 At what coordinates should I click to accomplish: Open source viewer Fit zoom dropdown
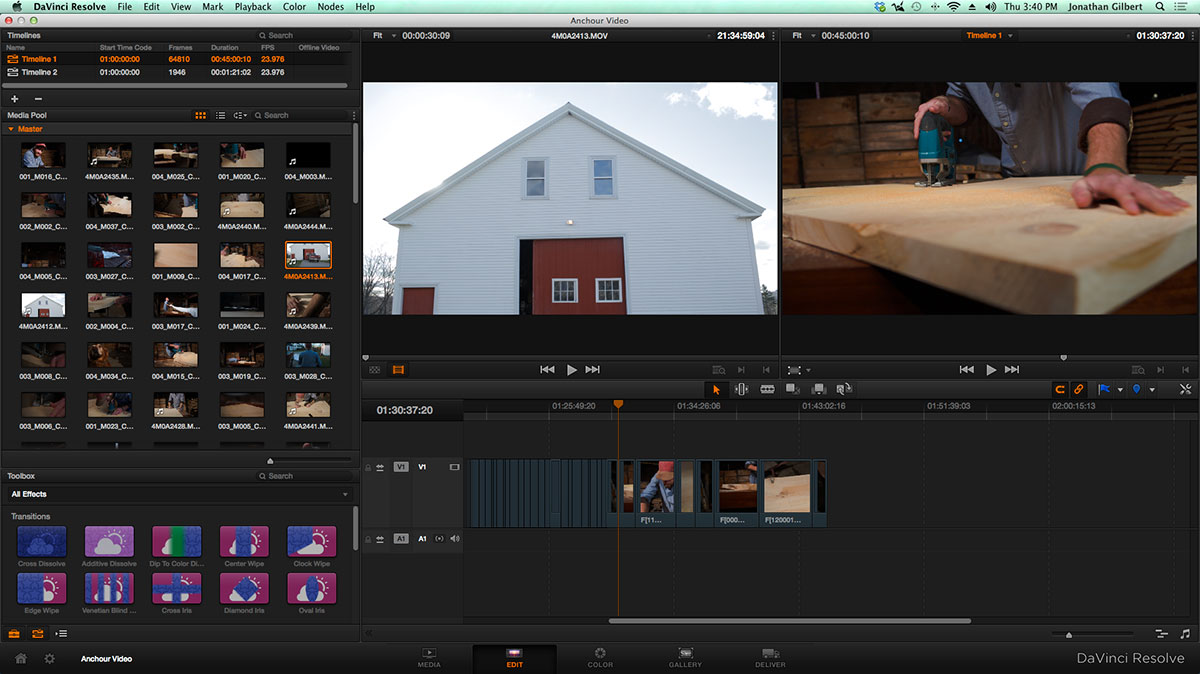tap(384, 36)
